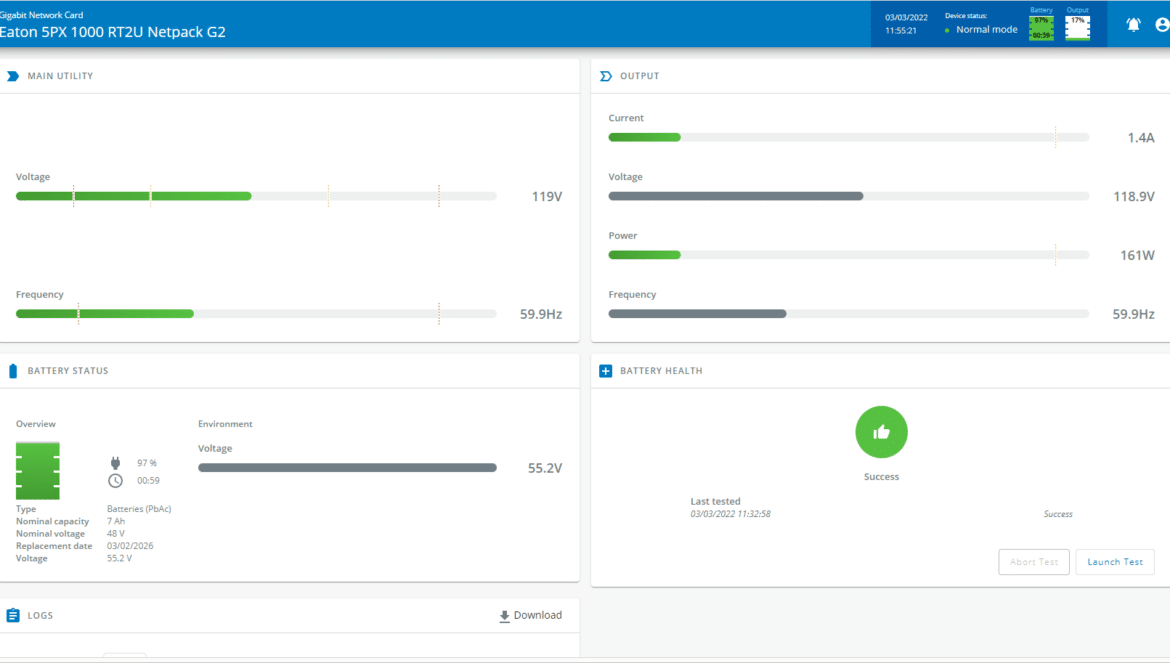Click replacement date 03/02/2026

point(130,546)
